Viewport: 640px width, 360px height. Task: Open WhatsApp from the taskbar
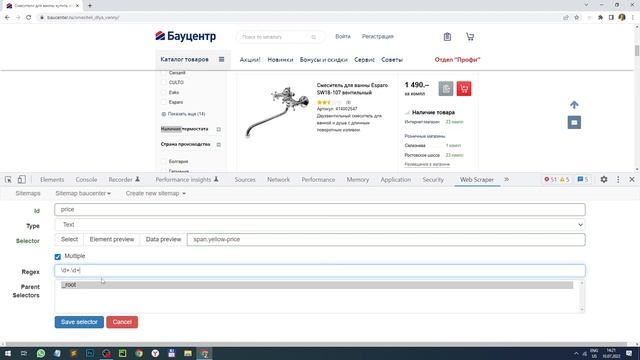pos(41,353)
